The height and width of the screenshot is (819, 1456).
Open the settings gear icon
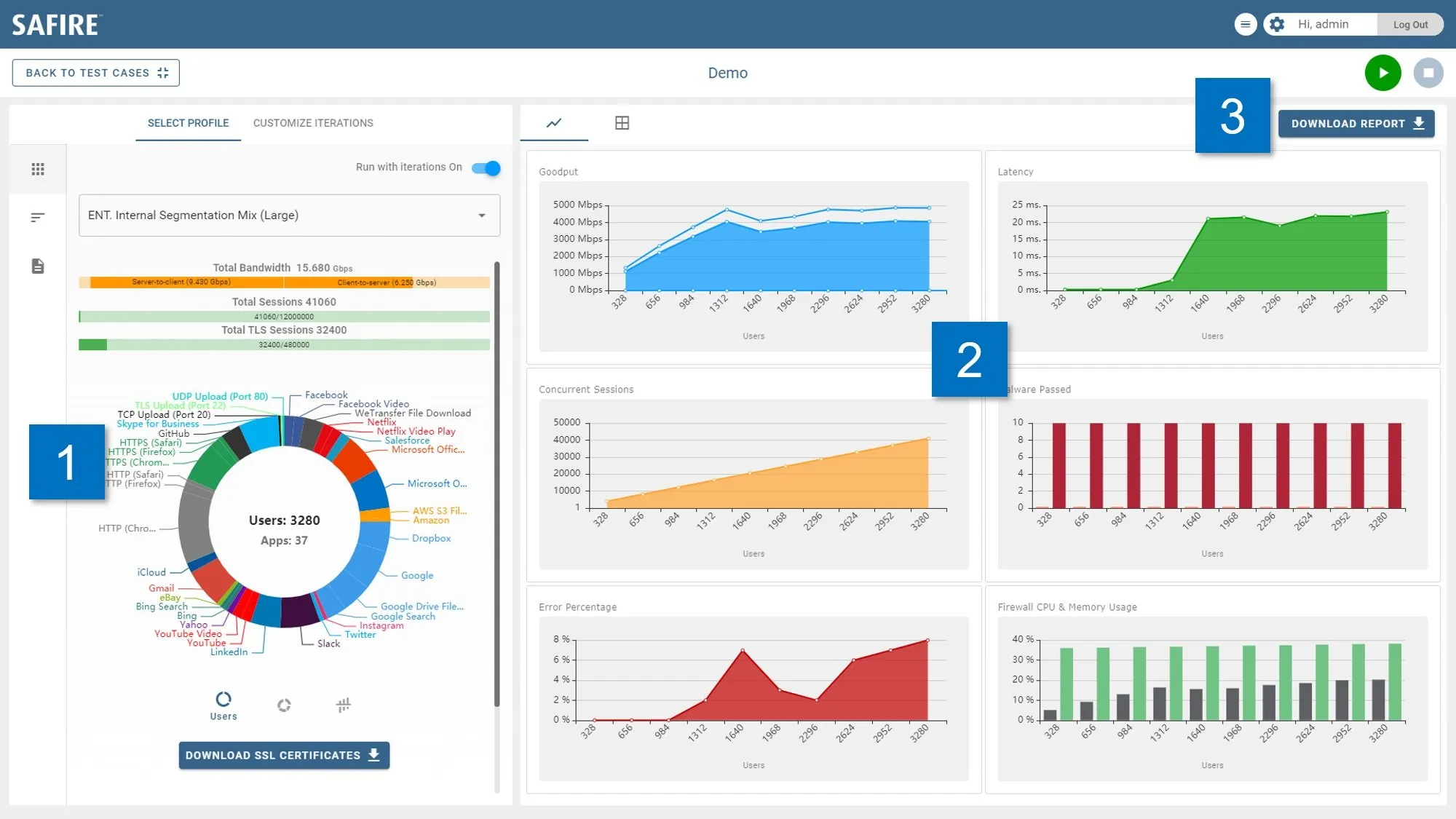1277,24
